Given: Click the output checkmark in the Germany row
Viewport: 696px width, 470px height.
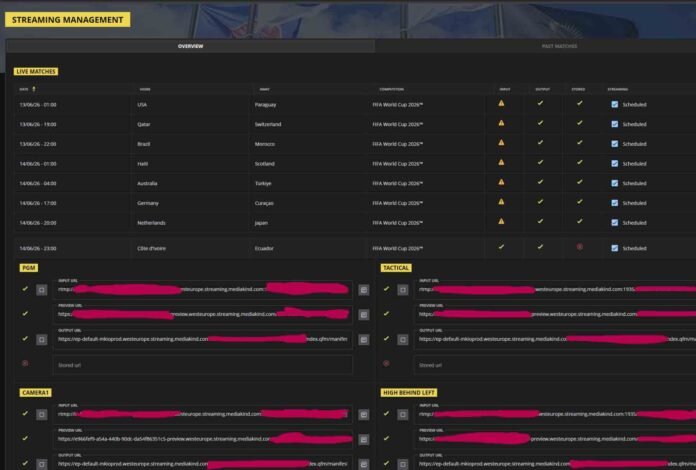Looking at the screenshot, I should [540, 201].
